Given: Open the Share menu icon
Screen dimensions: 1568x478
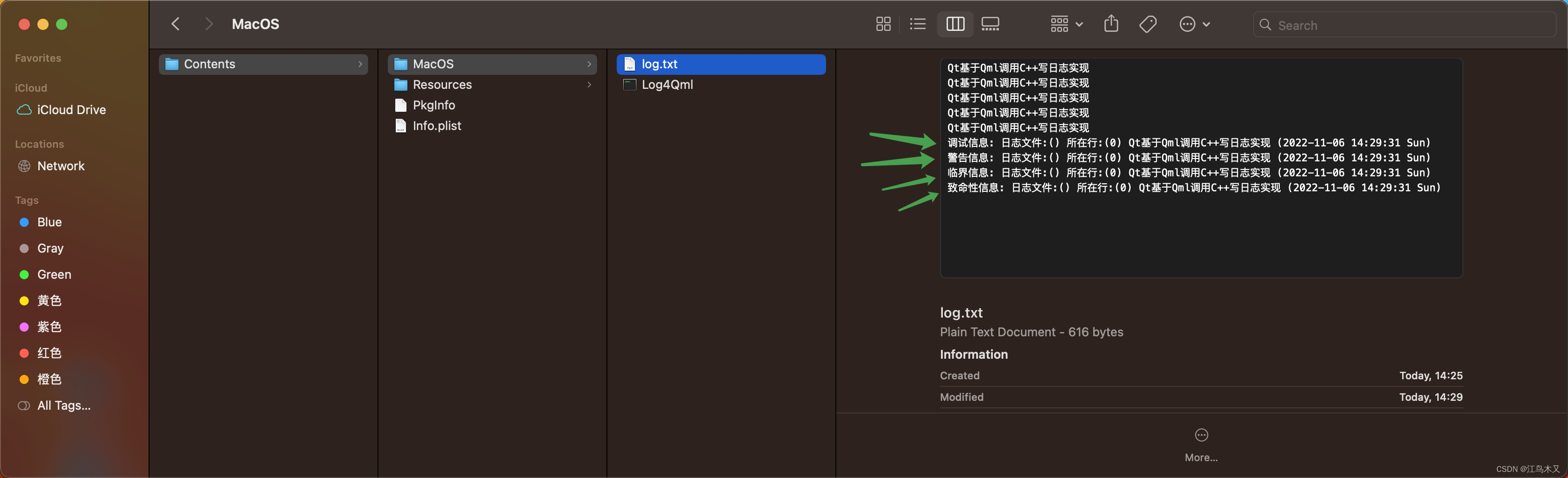Looking at the screenshot, I should coord(1111,24).
